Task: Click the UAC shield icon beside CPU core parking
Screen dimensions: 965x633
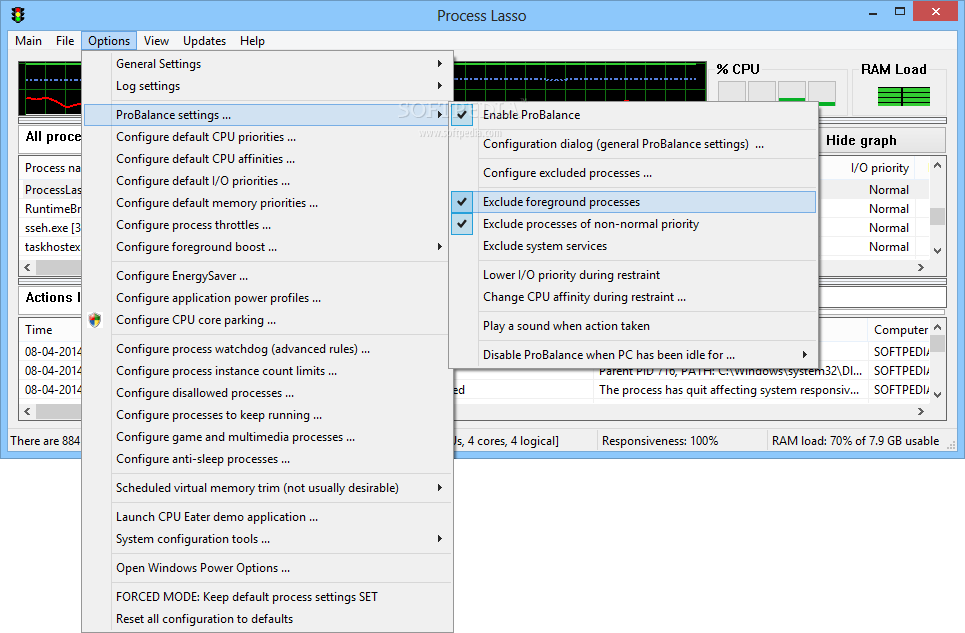Action: (95, 320)
